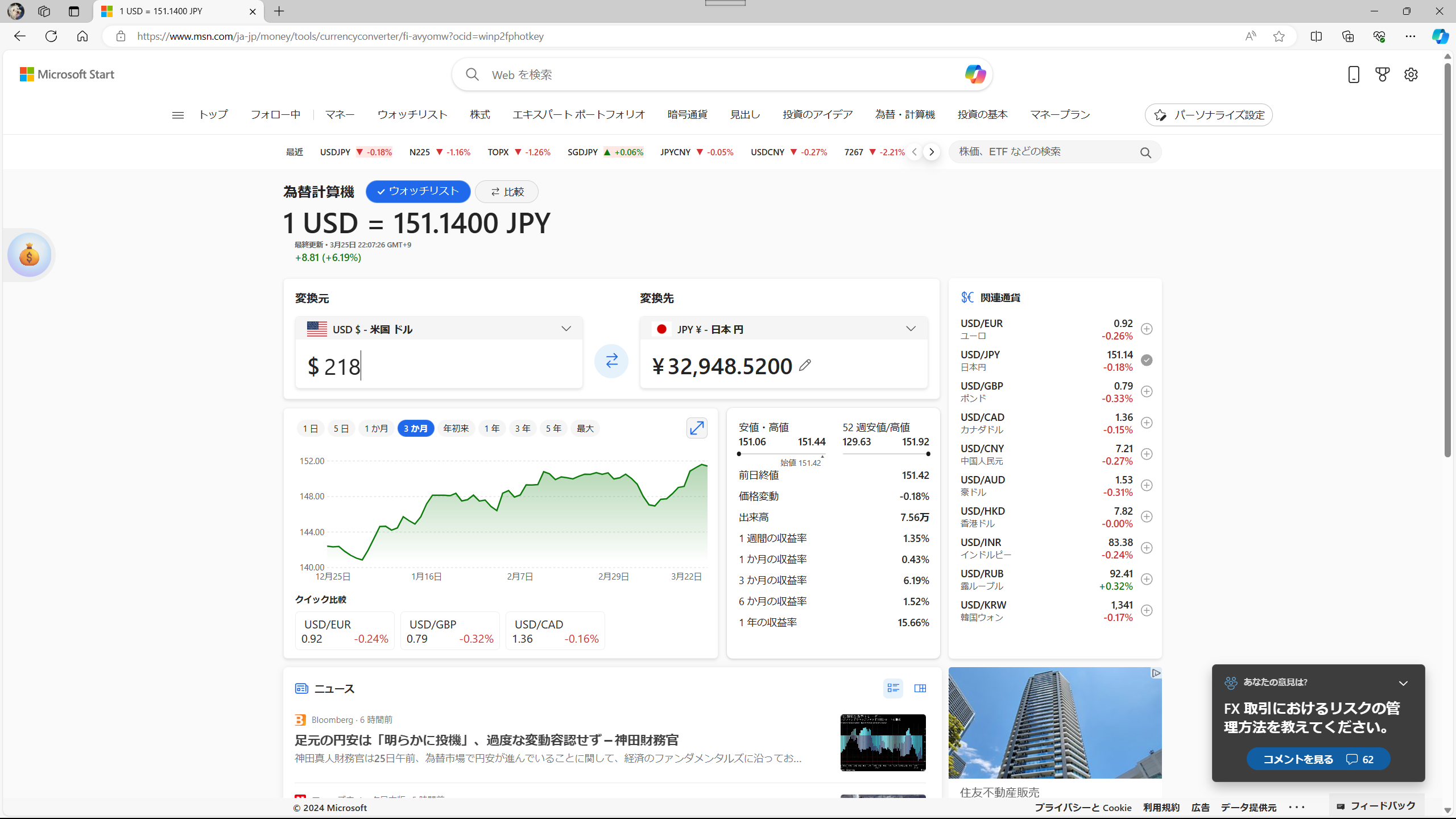Remove USD/JPY from the related currencies watchlist

pos(1147,360)
